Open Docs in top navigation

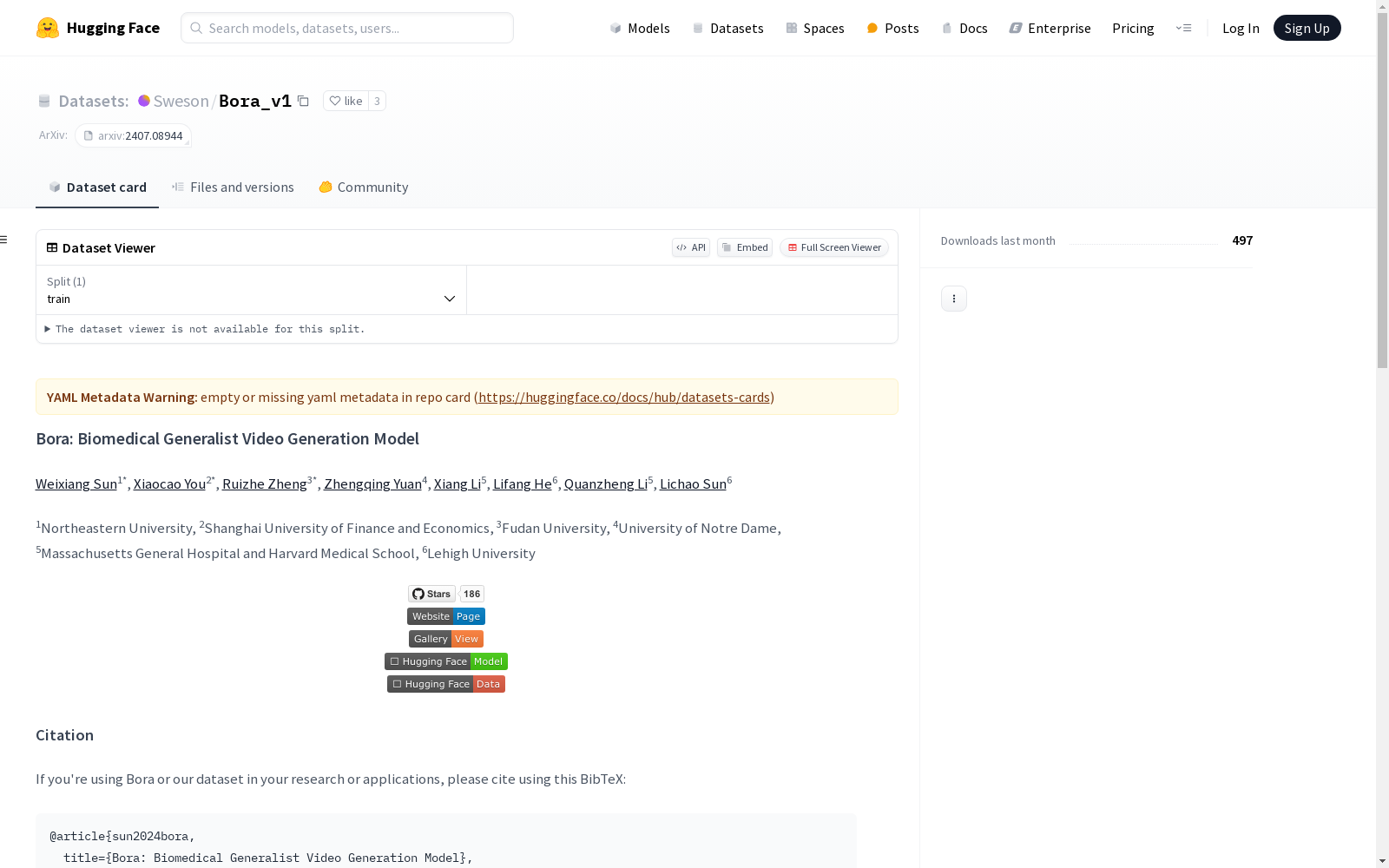point(964,28)
